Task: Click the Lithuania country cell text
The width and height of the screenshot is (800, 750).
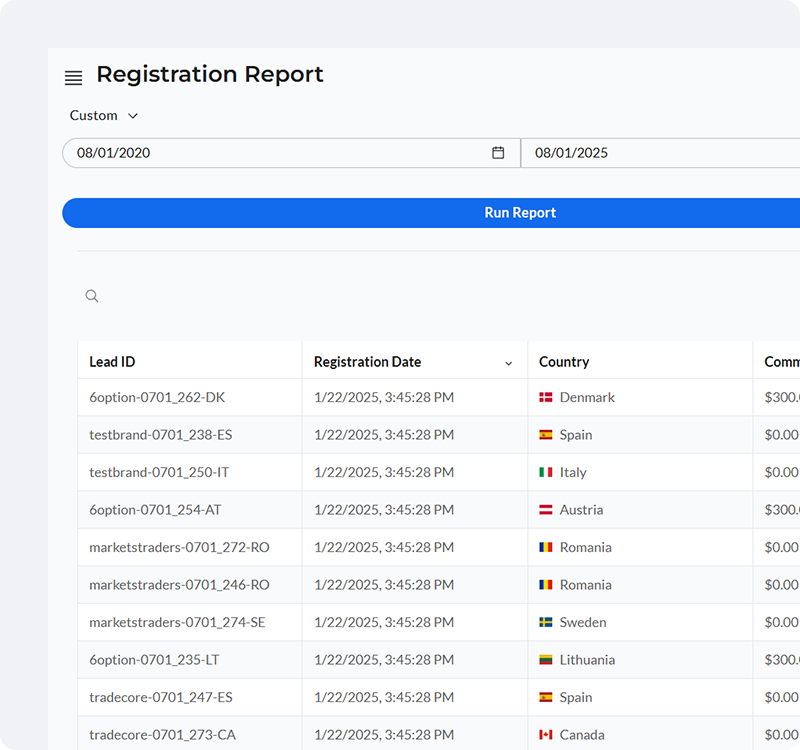Action: point(587,660)
